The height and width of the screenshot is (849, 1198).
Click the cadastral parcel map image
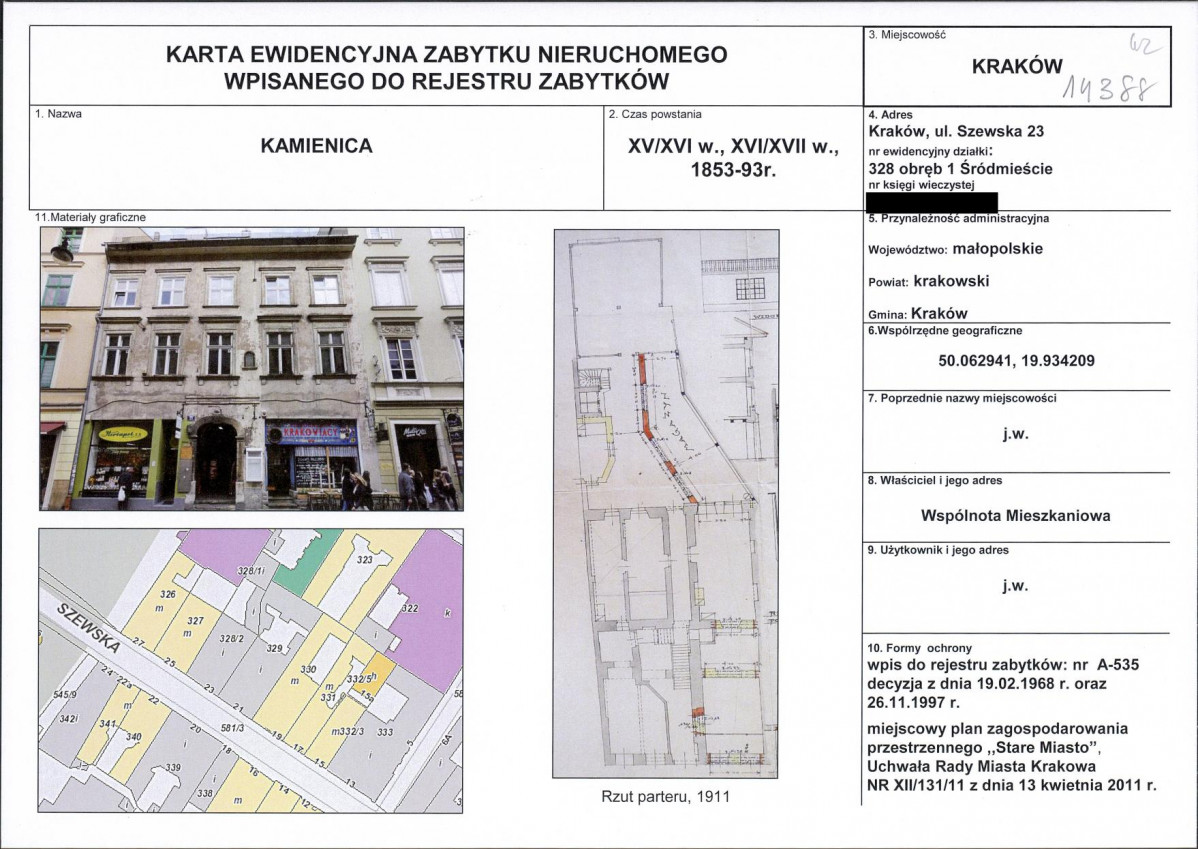coord(251,671)
